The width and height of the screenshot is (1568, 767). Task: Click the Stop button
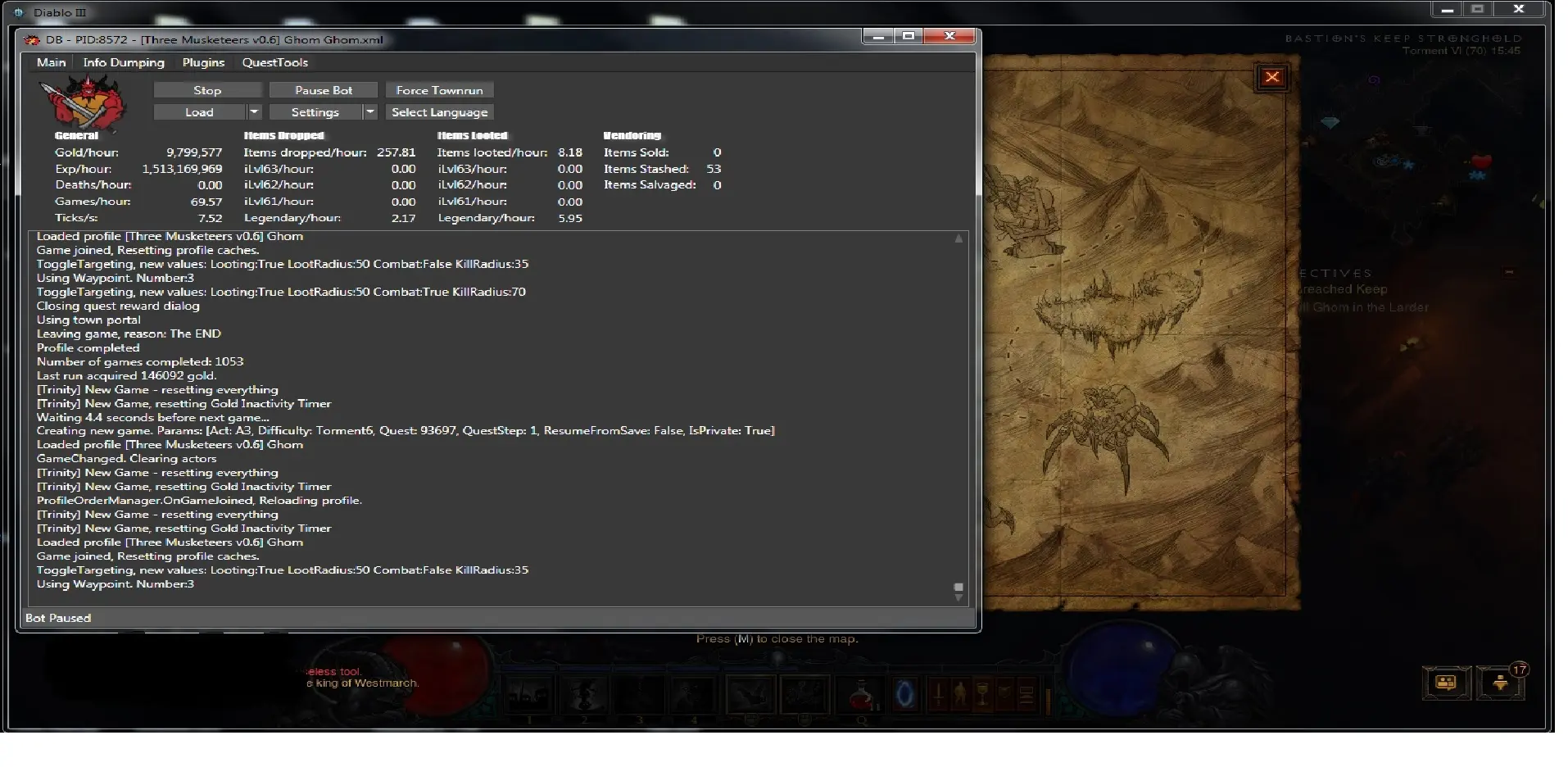(x=207, y=90)
